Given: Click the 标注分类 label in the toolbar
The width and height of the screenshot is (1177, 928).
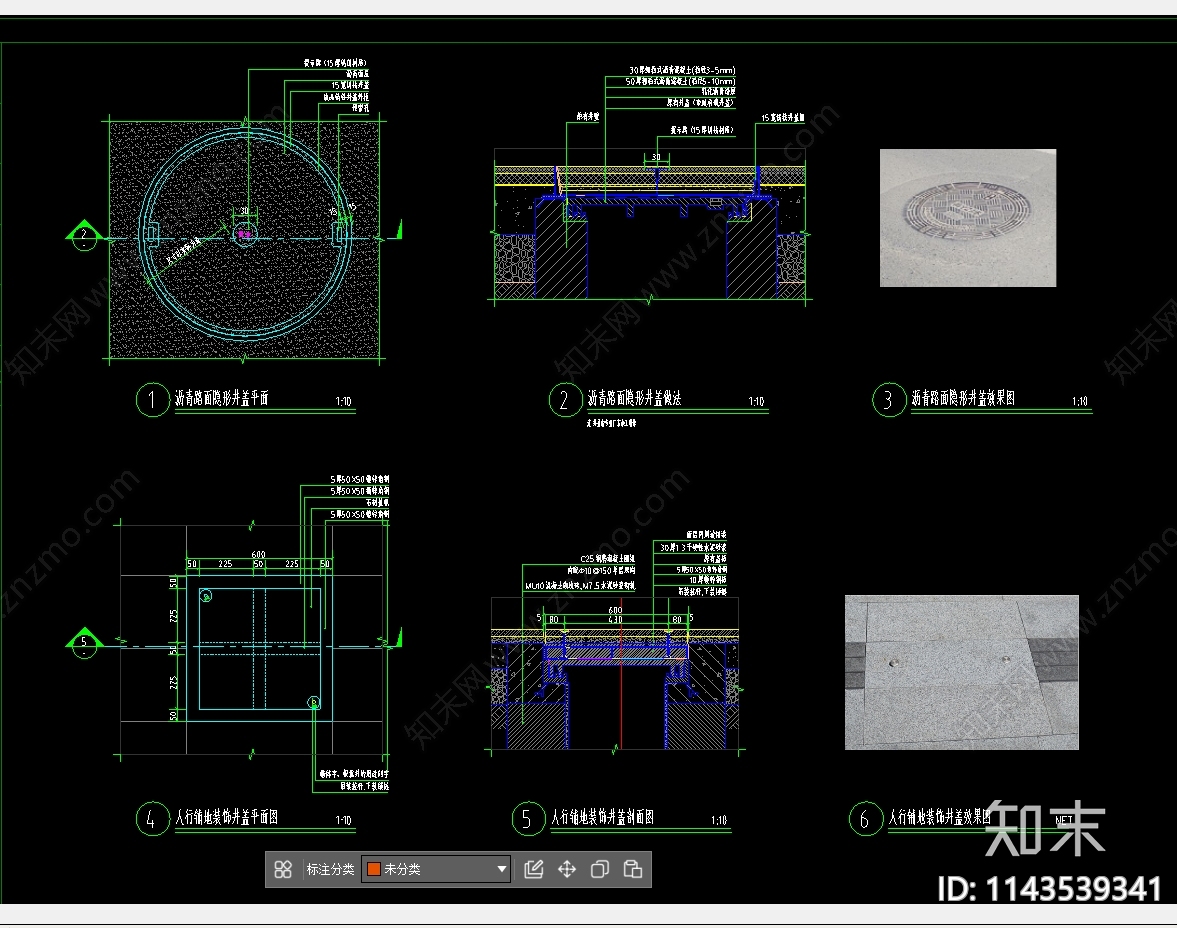Looking at the screenshot, I should (x=330, y=870).
